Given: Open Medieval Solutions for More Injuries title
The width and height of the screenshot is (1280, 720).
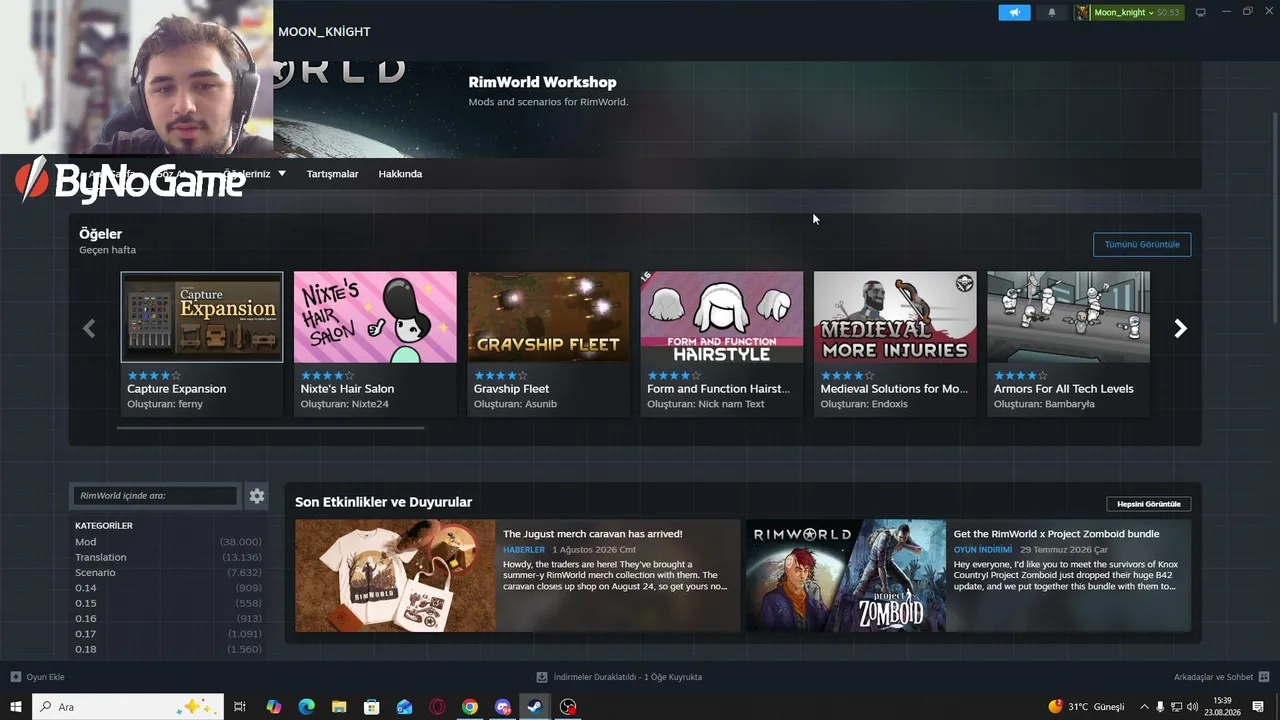Looking at the screenshot, I should (895, 389).
